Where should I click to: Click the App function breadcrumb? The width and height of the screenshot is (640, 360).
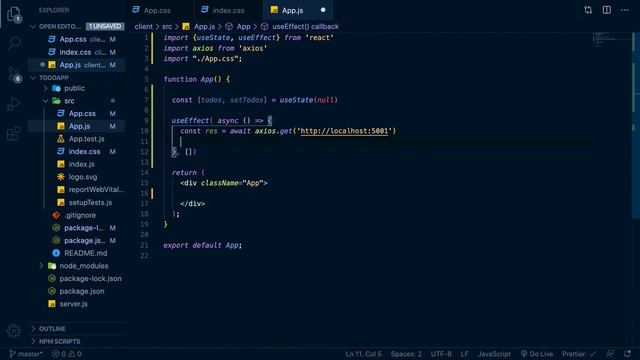243,27
